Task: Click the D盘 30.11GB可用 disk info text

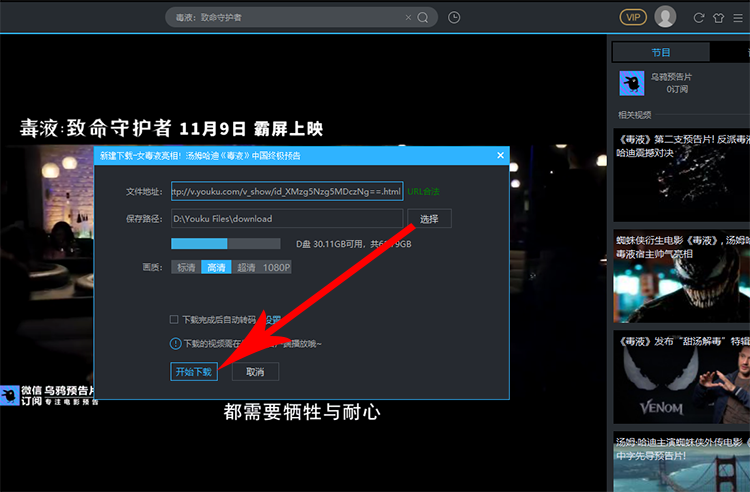Action: pos(353,244)
